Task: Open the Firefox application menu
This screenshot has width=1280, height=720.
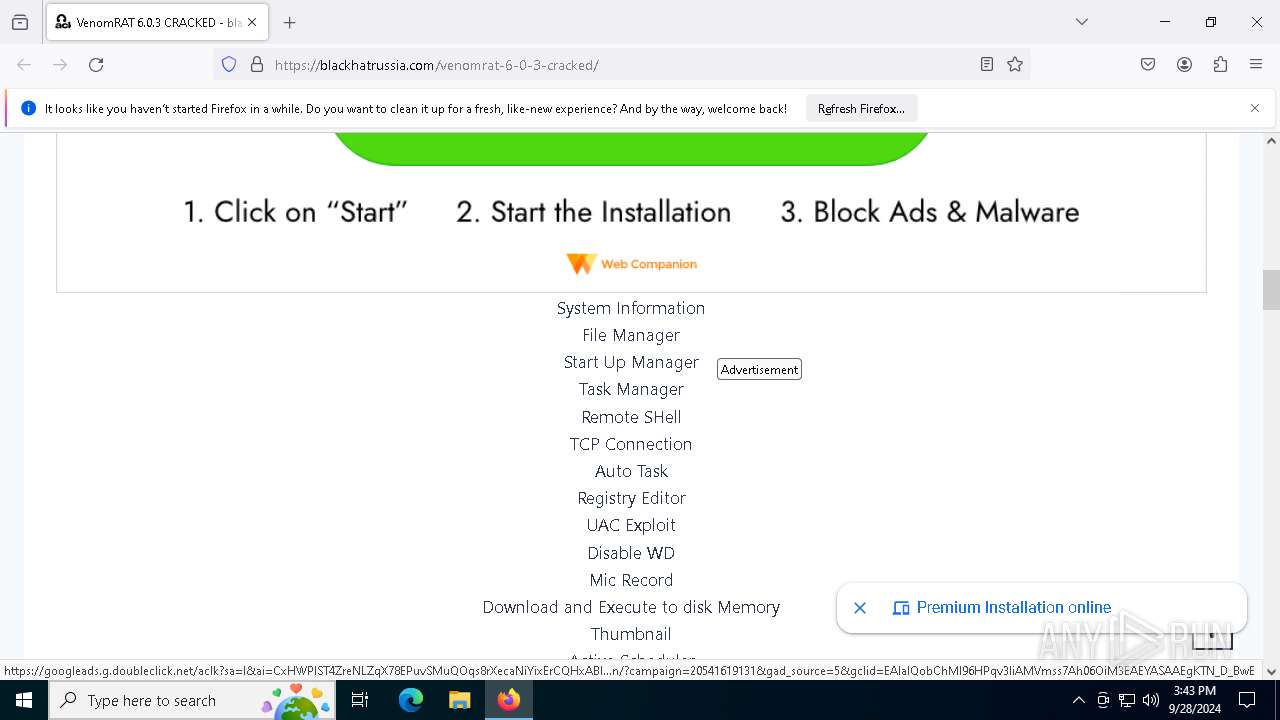Action: click(x=1256, y=65)
